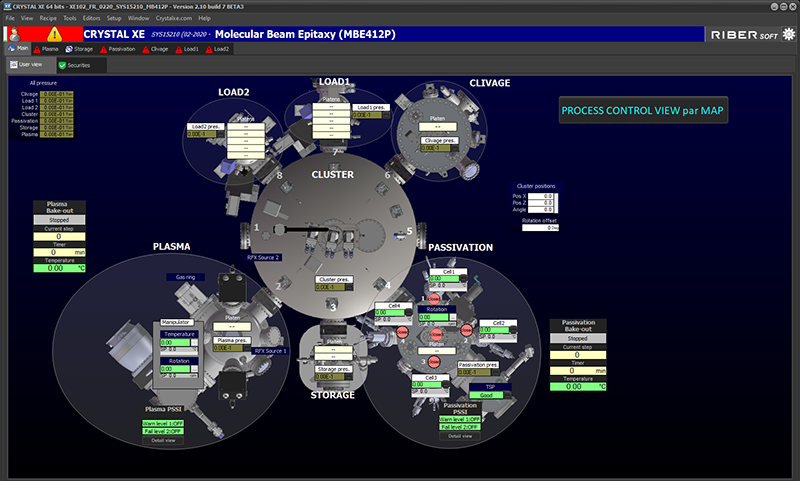The width and height of the screenshot is (800, 481).
Task: Click the RFX Source 1 label
Action: pos(270,351)
